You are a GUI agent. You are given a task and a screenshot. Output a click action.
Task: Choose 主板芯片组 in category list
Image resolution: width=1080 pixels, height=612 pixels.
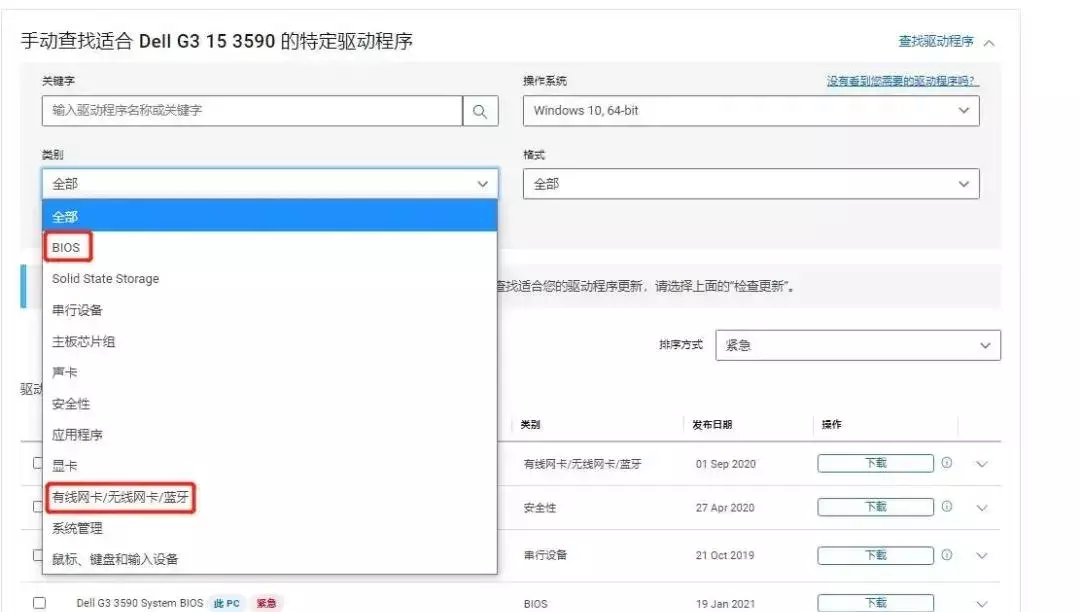(270, 341)
